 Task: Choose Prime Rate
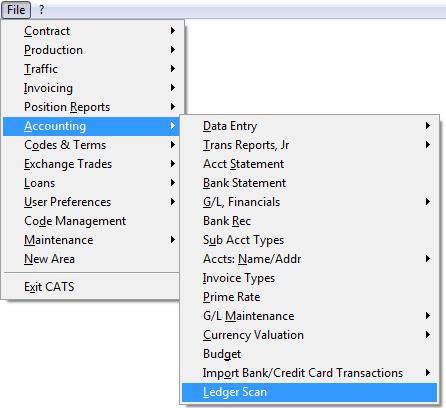click(x=309, y=297)
